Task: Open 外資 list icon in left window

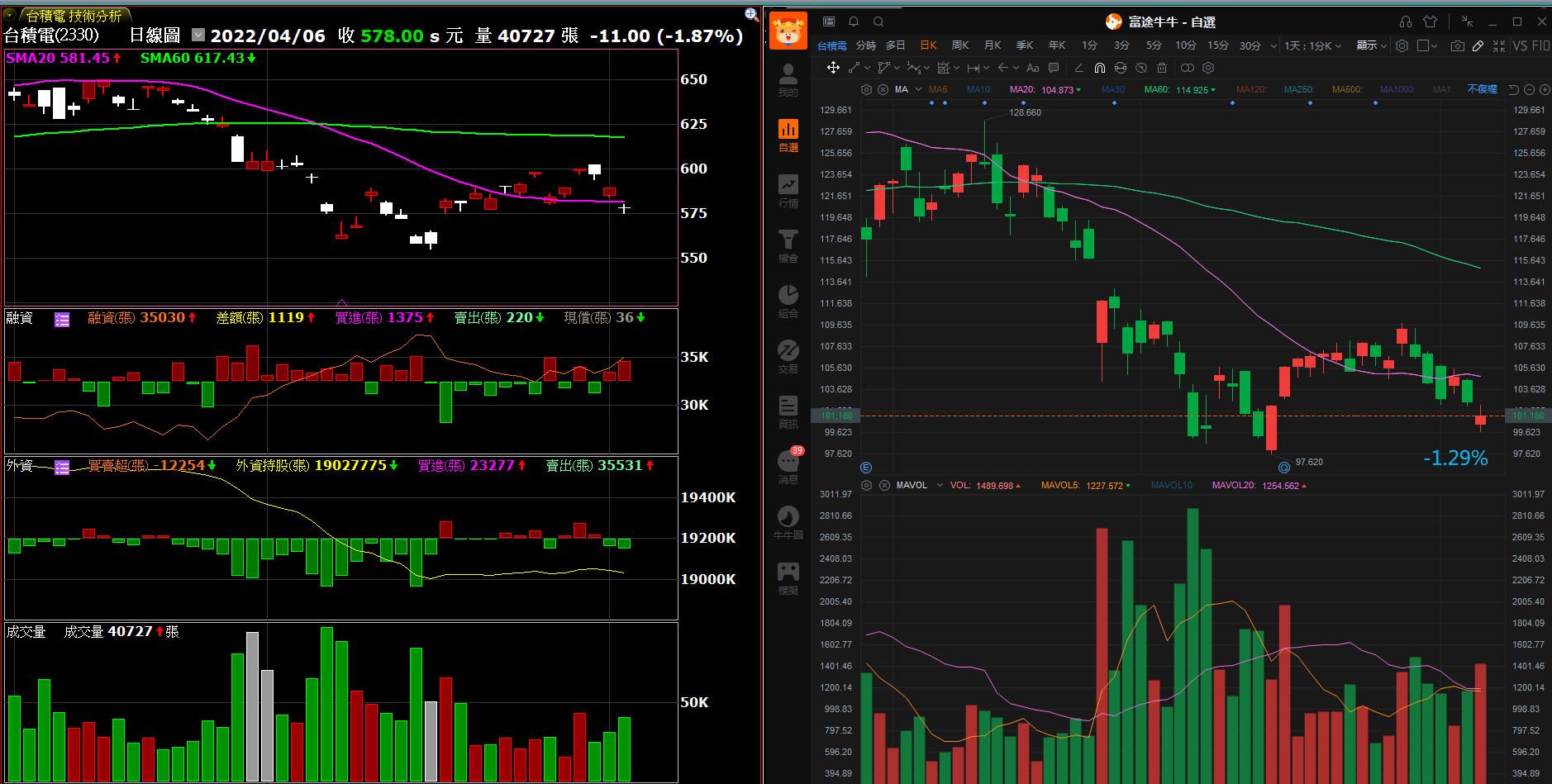Action: 62,468
